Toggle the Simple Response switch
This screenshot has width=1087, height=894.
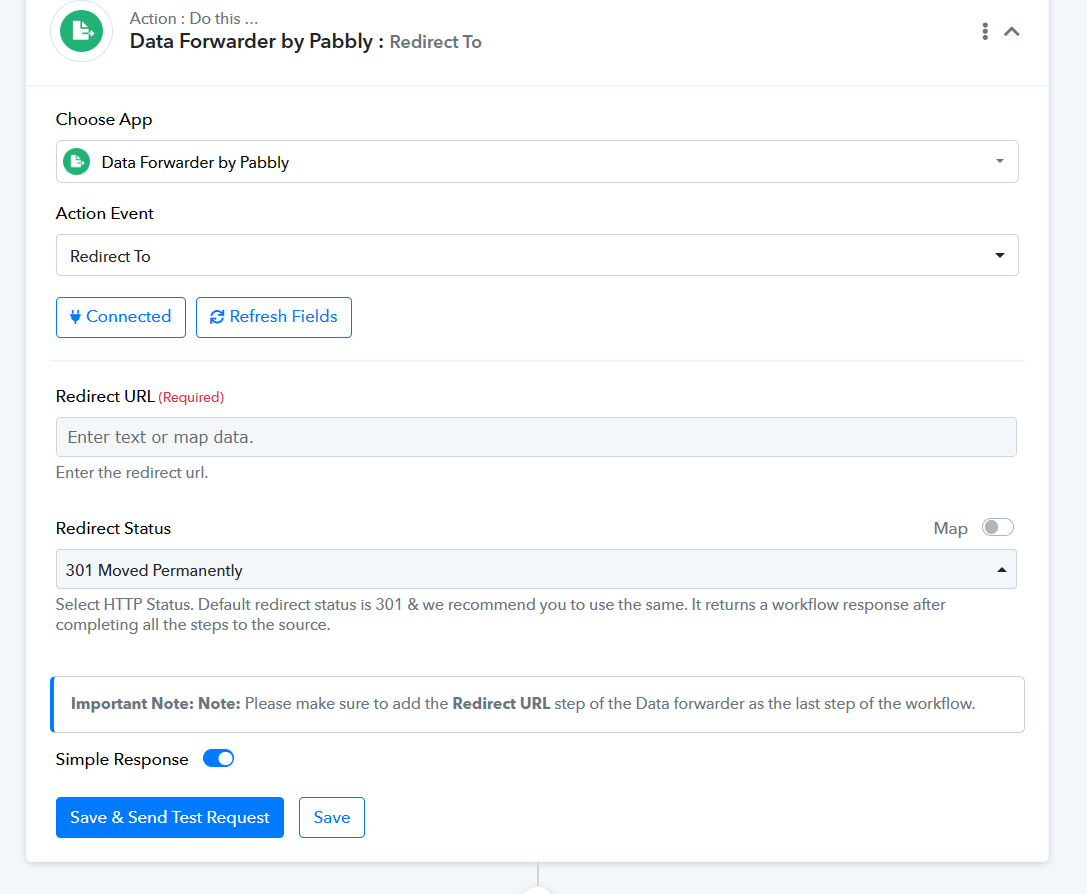tap(218, 759)
